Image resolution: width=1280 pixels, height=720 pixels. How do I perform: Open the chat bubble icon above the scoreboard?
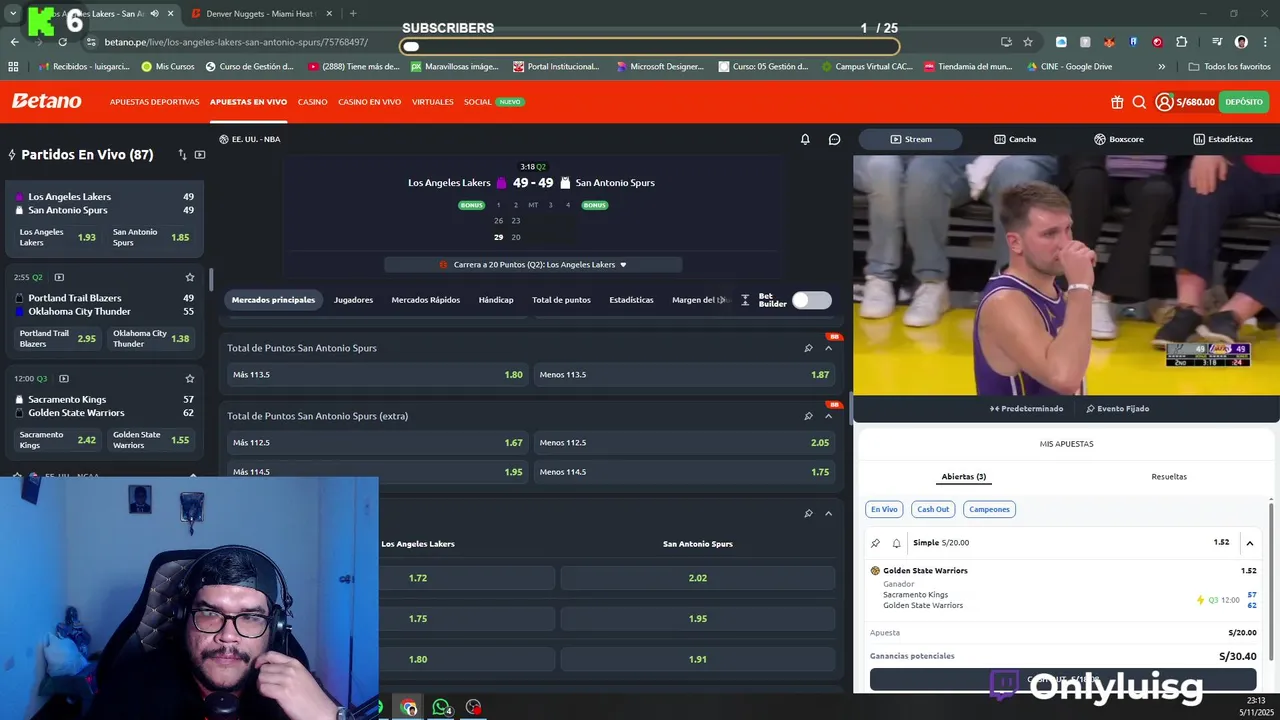(834, 139)
